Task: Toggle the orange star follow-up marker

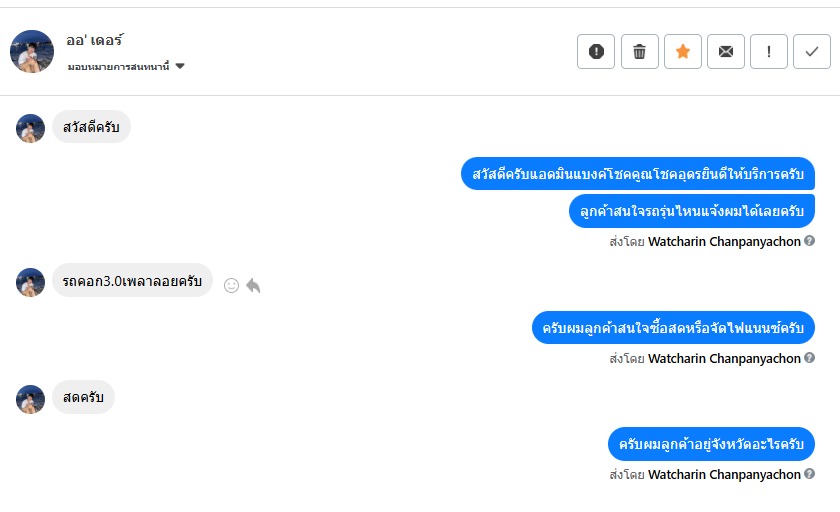Action: [683, 51]
